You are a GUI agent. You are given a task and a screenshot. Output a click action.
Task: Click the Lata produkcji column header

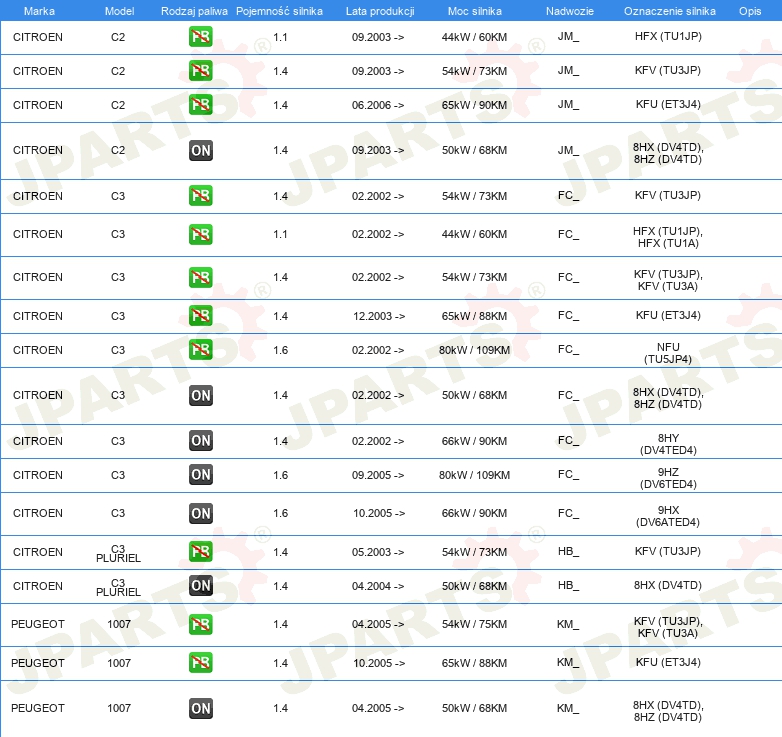click(380, 11)
